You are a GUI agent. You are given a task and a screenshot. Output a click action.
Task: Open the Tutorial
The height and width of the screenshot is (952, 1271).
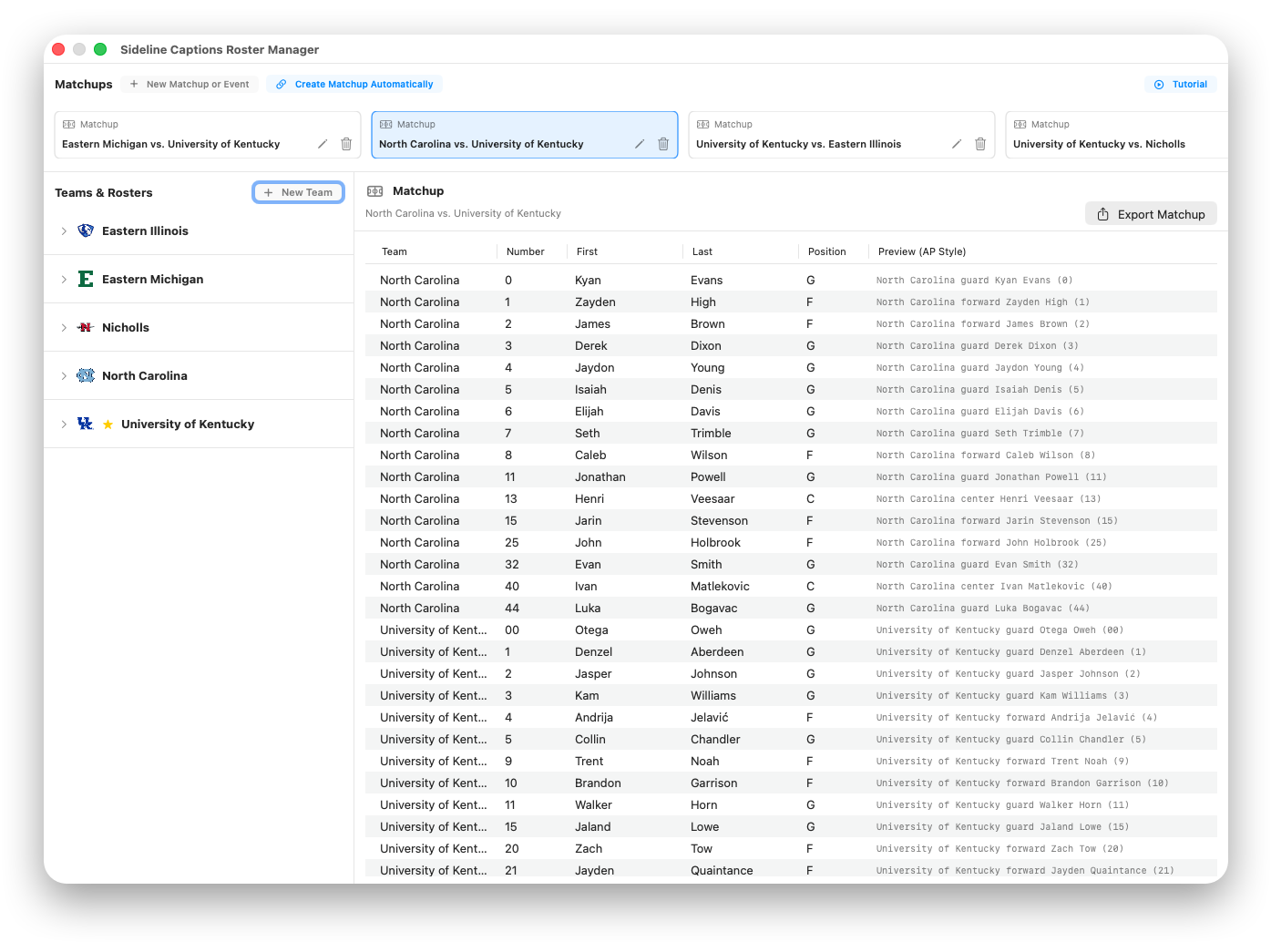(1180, 84)
